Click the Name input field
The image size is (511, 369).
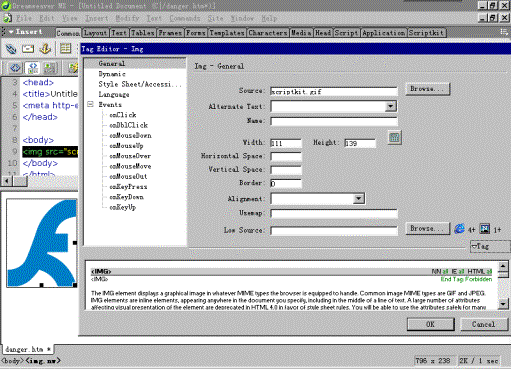tap(334, 121)
